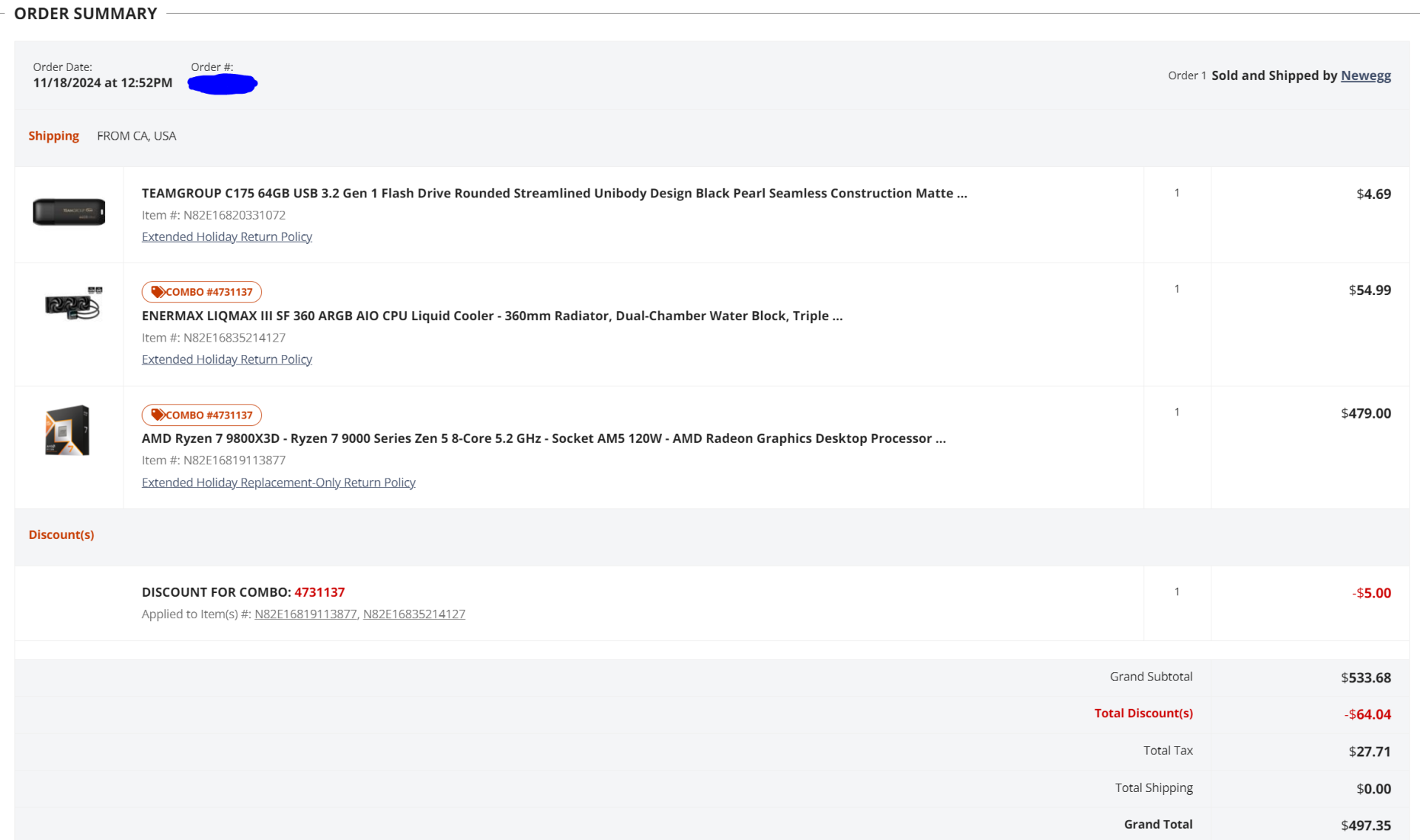Click the AMD Ryzen processor box thumbnail
1420x840 pixels.
[x=67, y=430]
